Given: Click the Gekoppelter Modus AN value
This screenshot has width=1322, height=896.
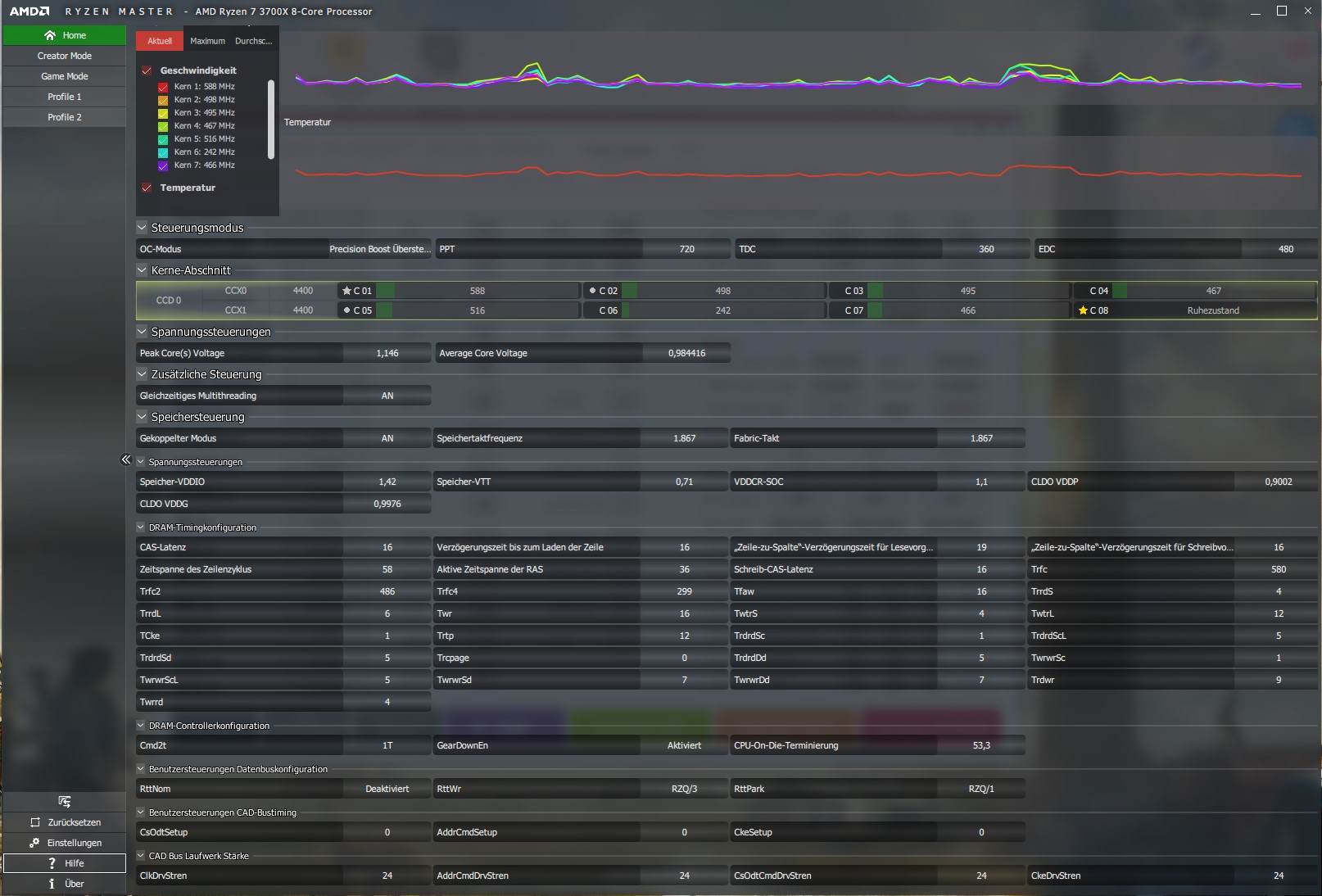Looking at the screenshot, I should [x=387, y=438].
